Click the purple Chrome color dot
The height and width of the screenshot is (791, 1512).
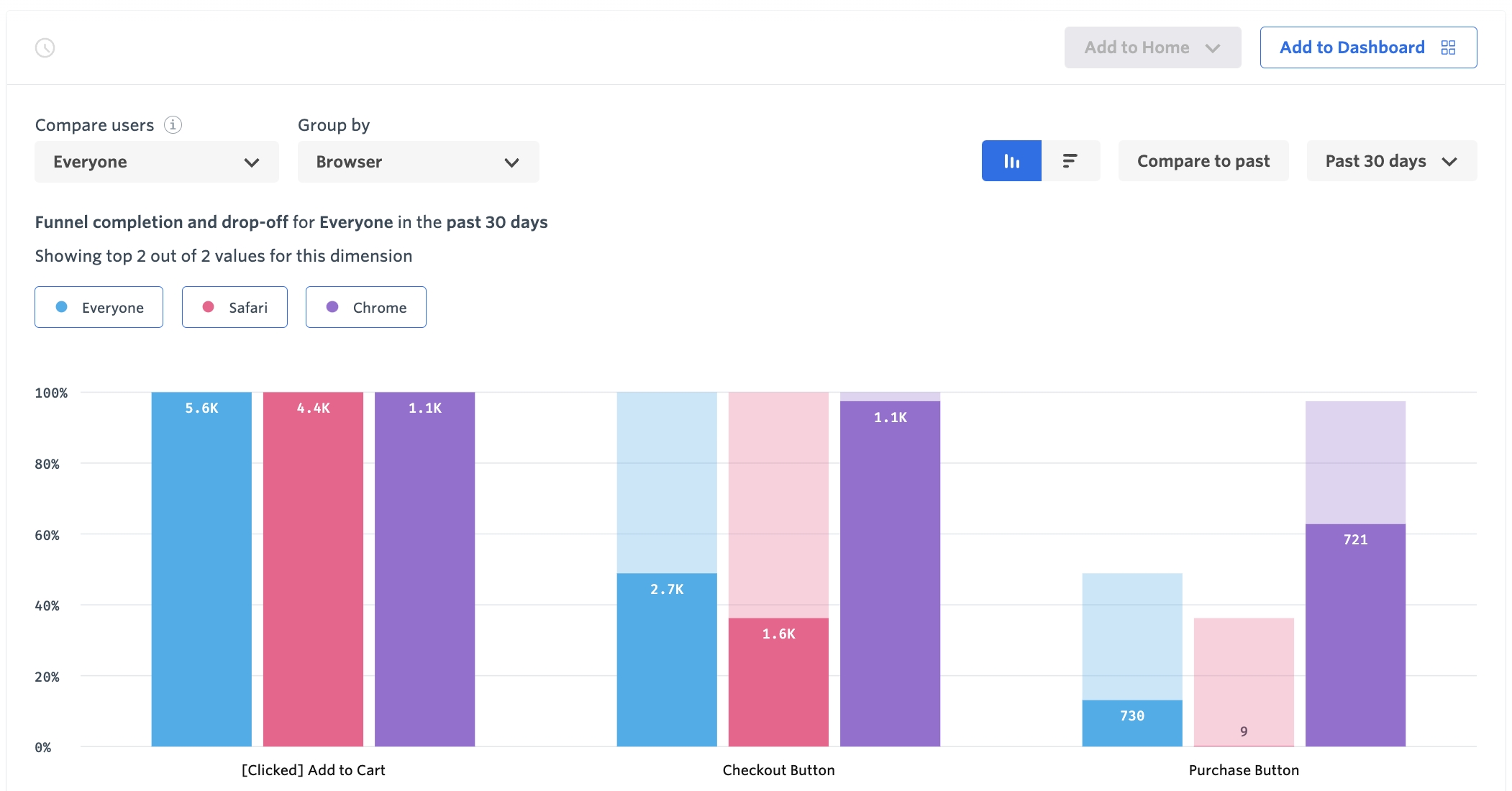pyautogui.click(x=332, y=307)
